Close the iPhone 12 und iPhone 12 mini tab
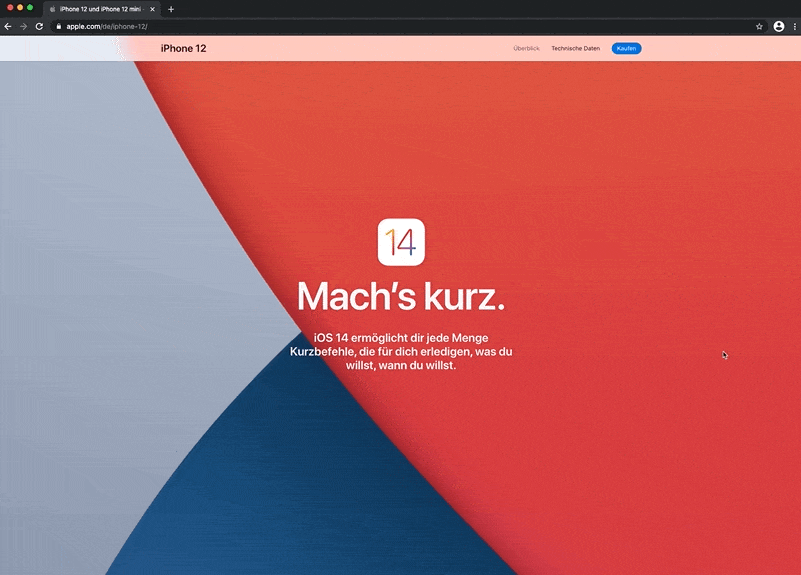801x575 pixels. coord(152,9)
